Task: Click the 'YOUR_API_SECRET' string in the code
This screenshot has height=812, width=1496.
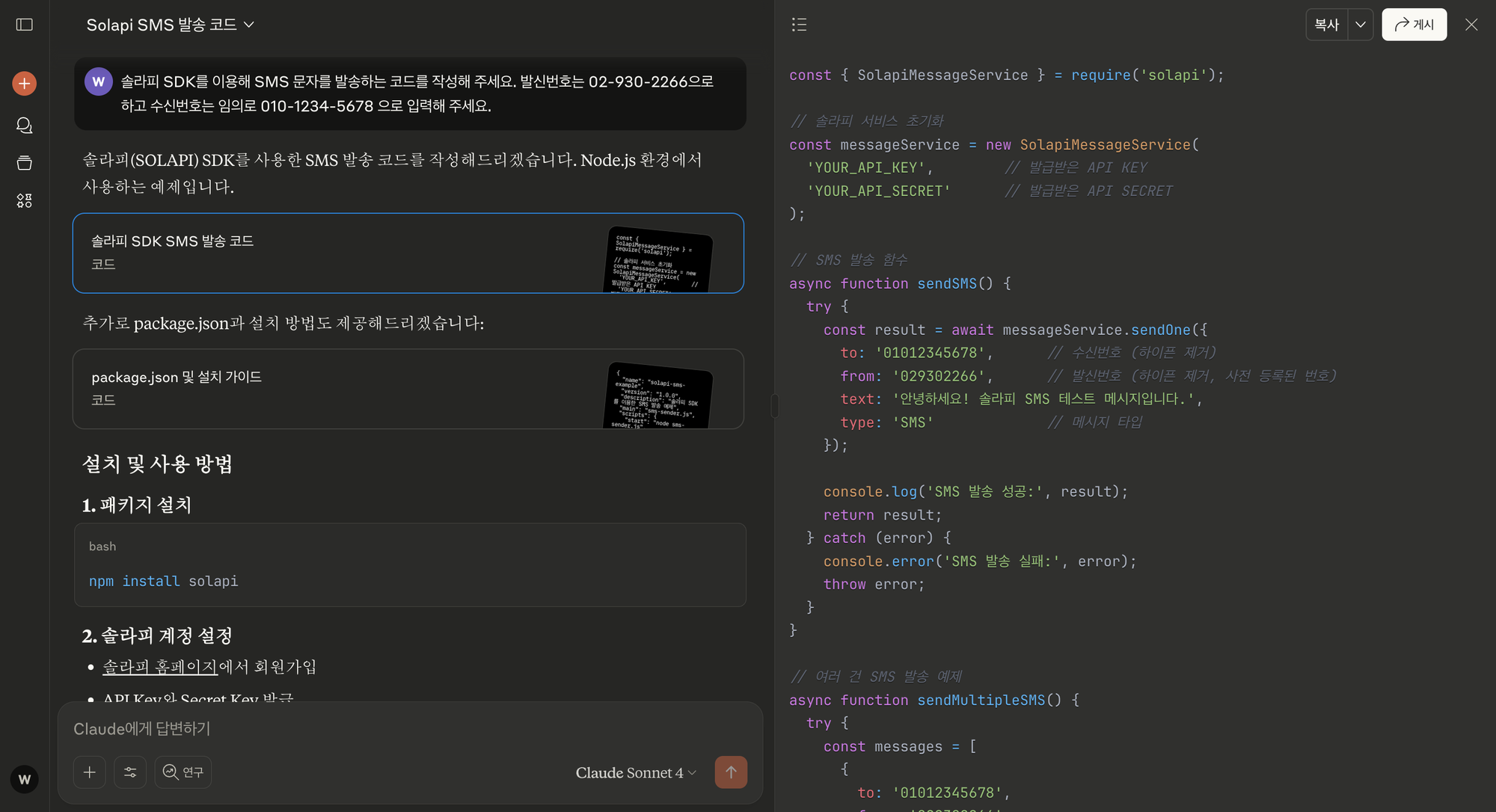Action: 878,191
